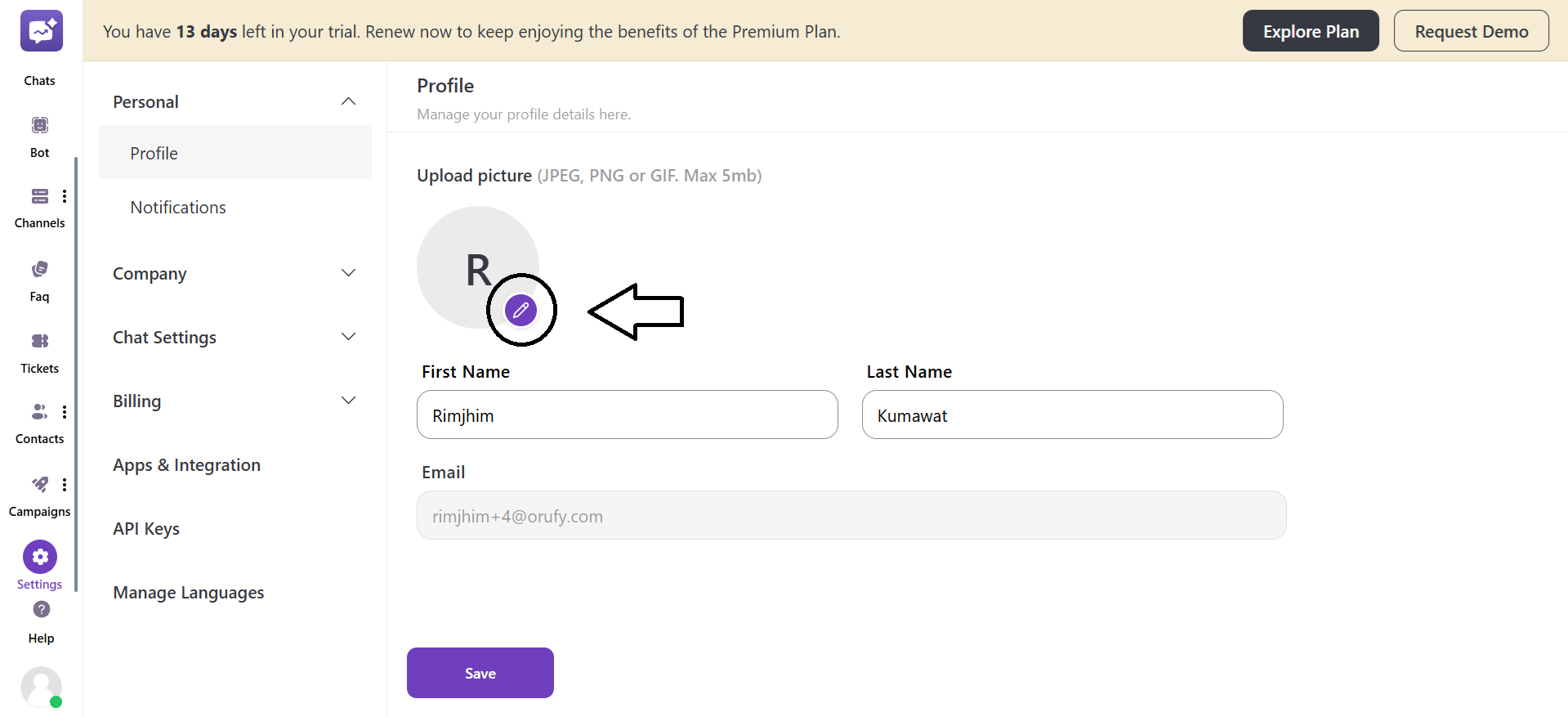The height and width of the screenshot is (717, 1568).
Task: Select the Tickets icon
Action: pyautogui.click(x=38, y=342)
